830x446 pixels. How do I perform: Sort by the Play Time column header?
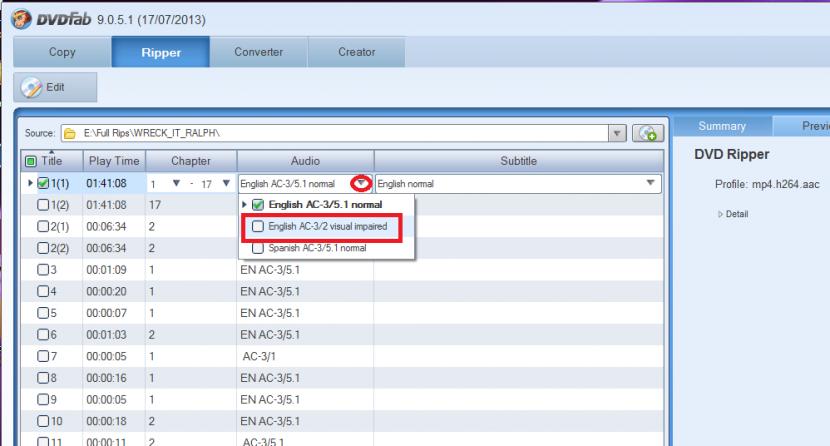(113, 161)
